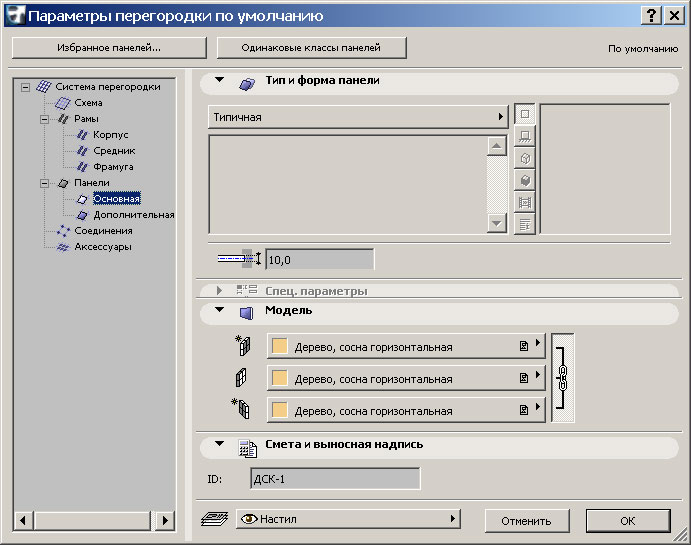691x545 pixels.
Task: Switch preview to the 3D wireframe cube icon
Action: [524, 159]
